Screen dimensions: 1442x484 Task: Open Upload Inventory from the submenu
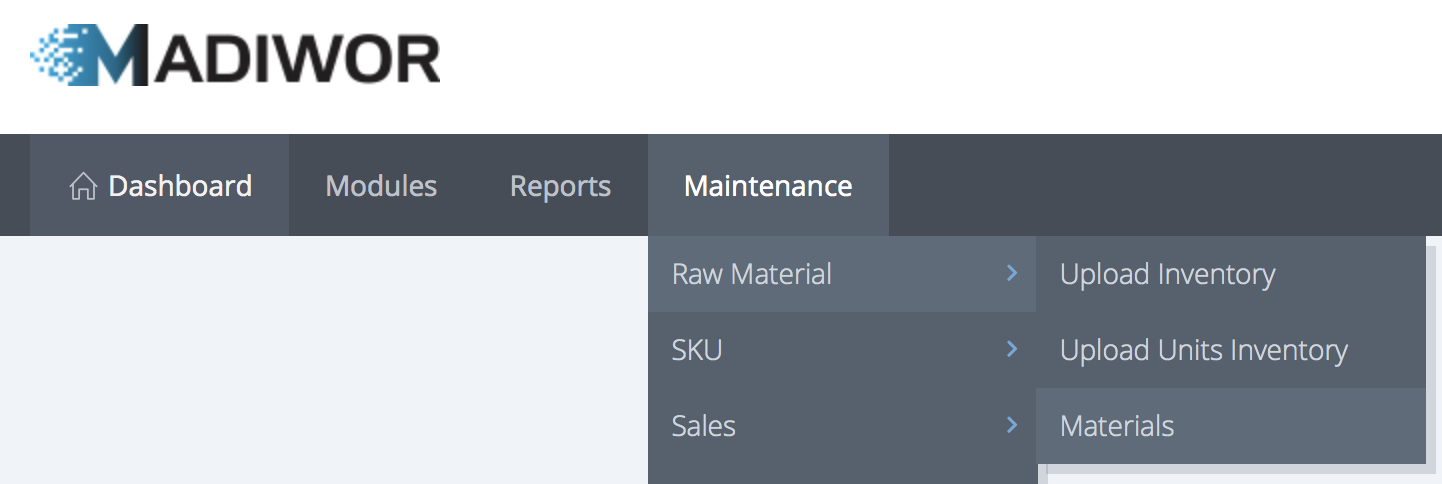[x=1167, y=274]
